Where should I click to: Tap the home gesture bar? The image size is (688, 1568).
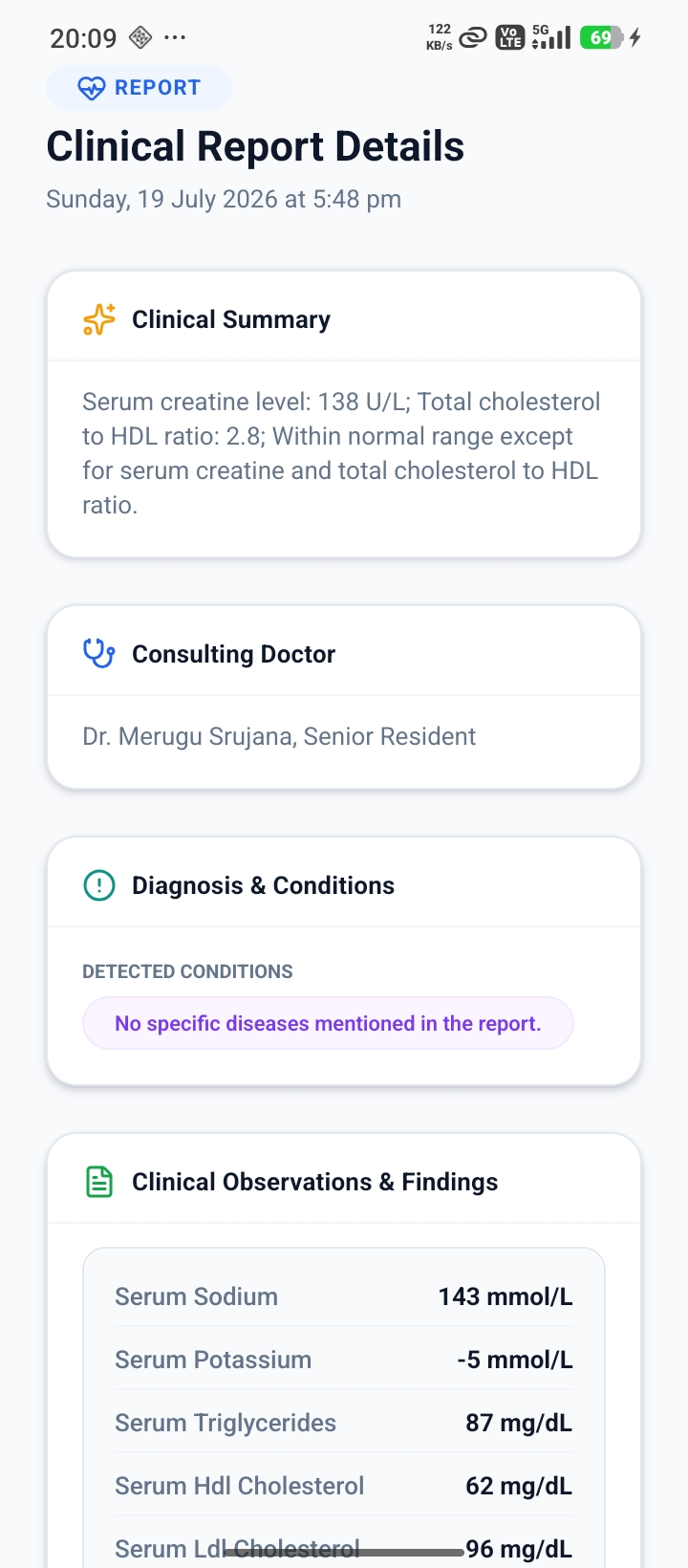344,1553
